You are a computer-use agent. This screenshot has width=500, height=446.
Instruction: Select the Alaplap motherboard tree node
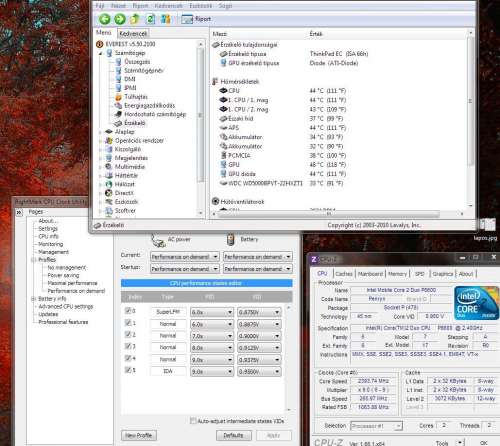[124, 132]
